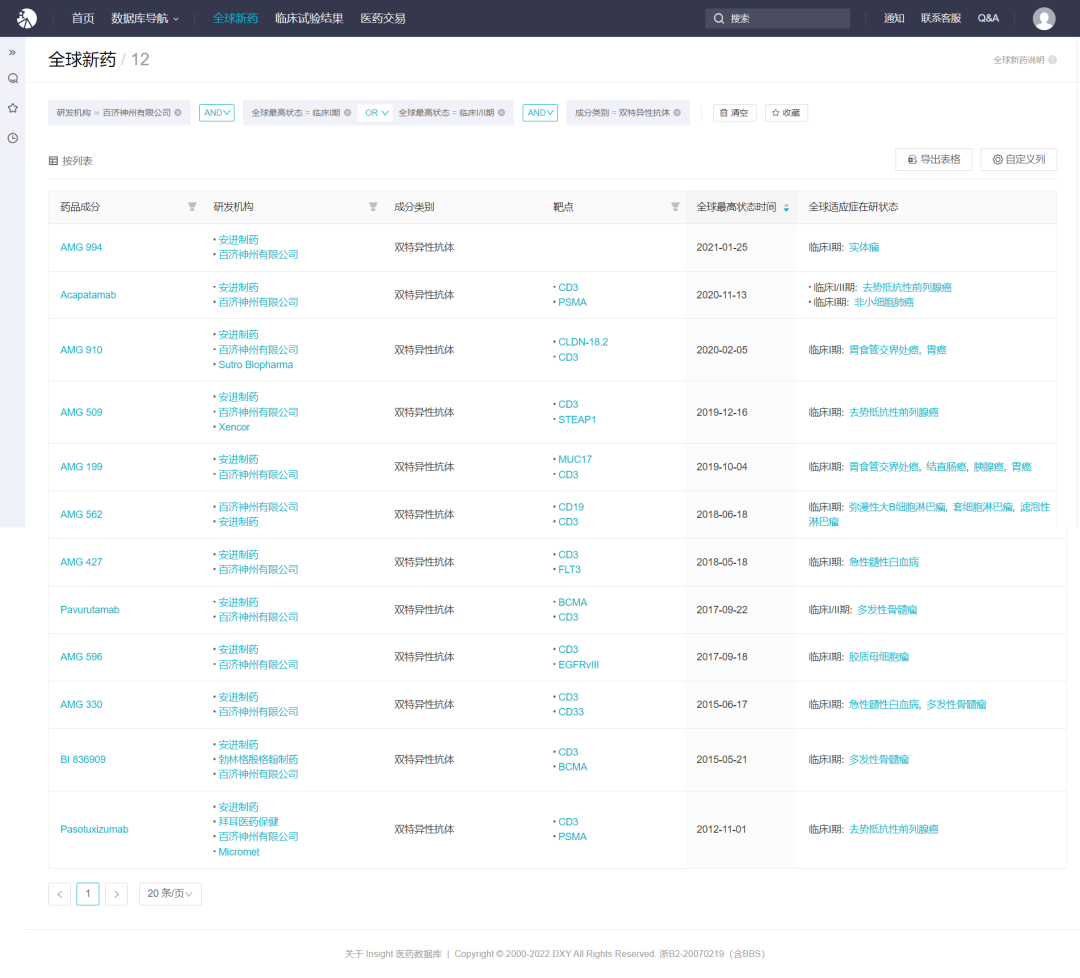Open 实体瘤 indication link for AMG 994
This screenshot has height=978, width=1080.
[864, 247]
